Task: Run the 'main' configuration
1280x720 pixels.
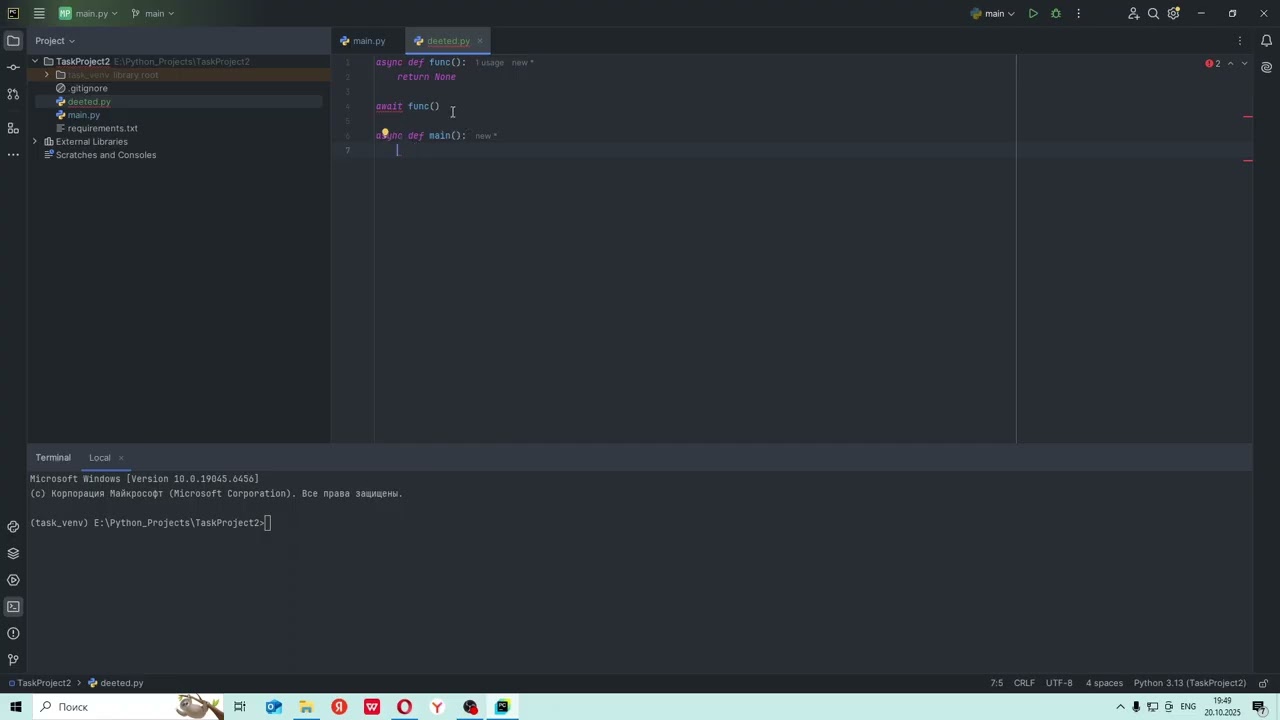Action: (1033, 14)
